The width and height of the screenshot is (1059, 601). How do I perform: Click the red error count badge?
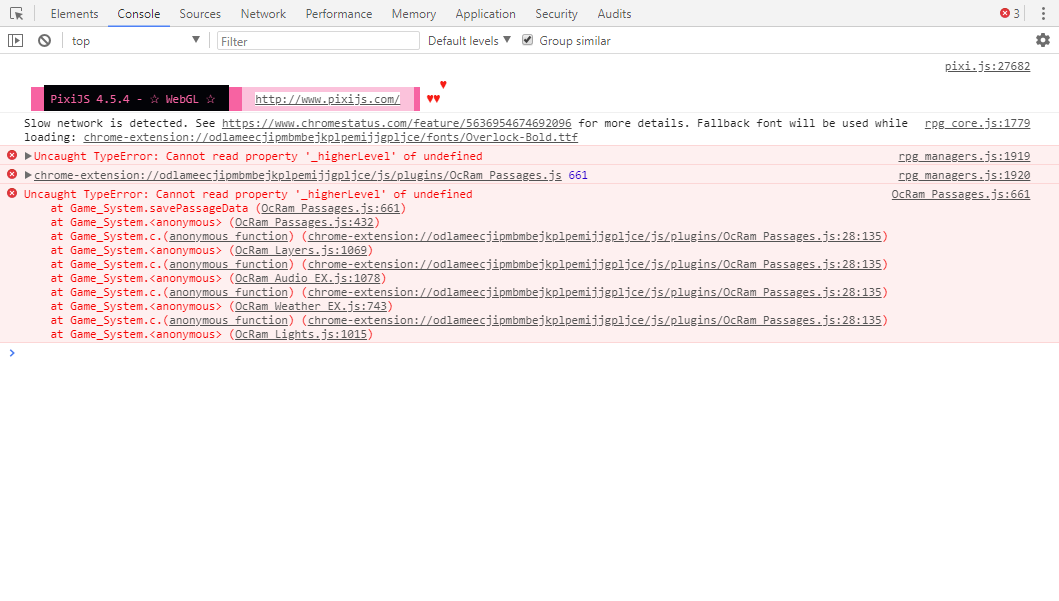(x=1010, y=14)
